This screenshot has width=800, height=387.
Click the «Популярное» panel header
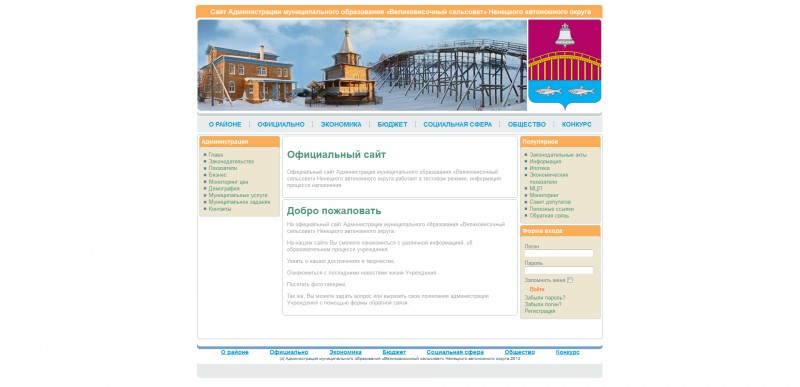(560, 142)
